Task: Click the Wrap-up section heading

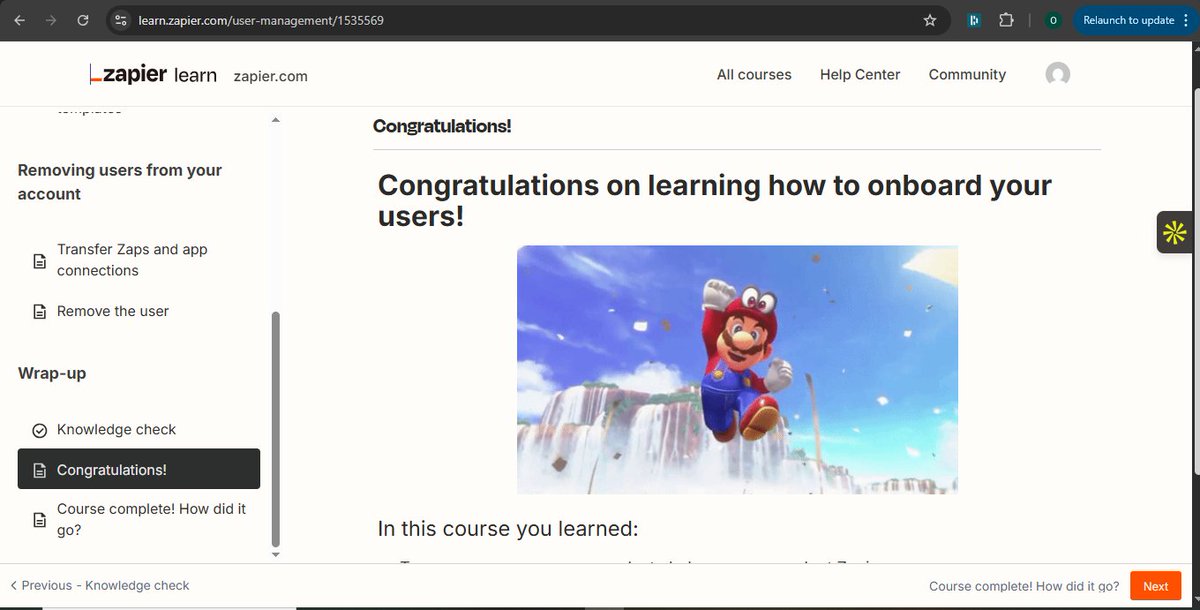Action: coord(52,373)
